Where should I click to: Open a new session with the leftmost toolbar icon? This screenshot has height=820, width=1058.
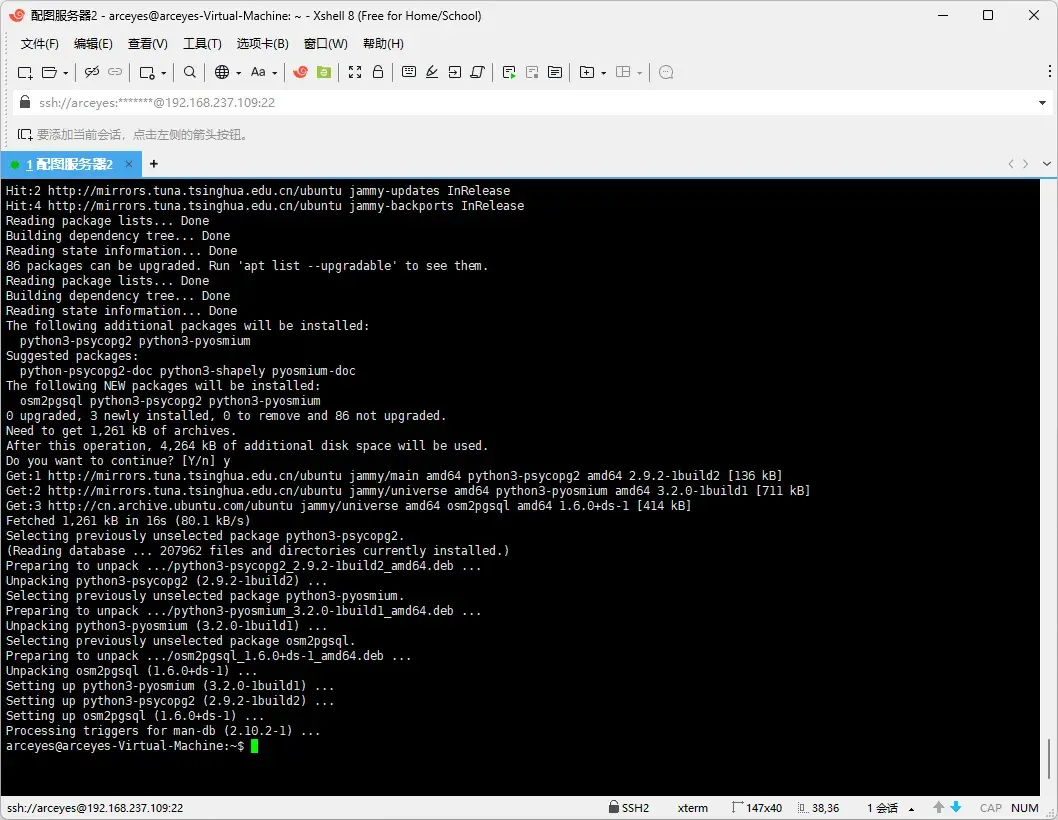click(24, 72)
